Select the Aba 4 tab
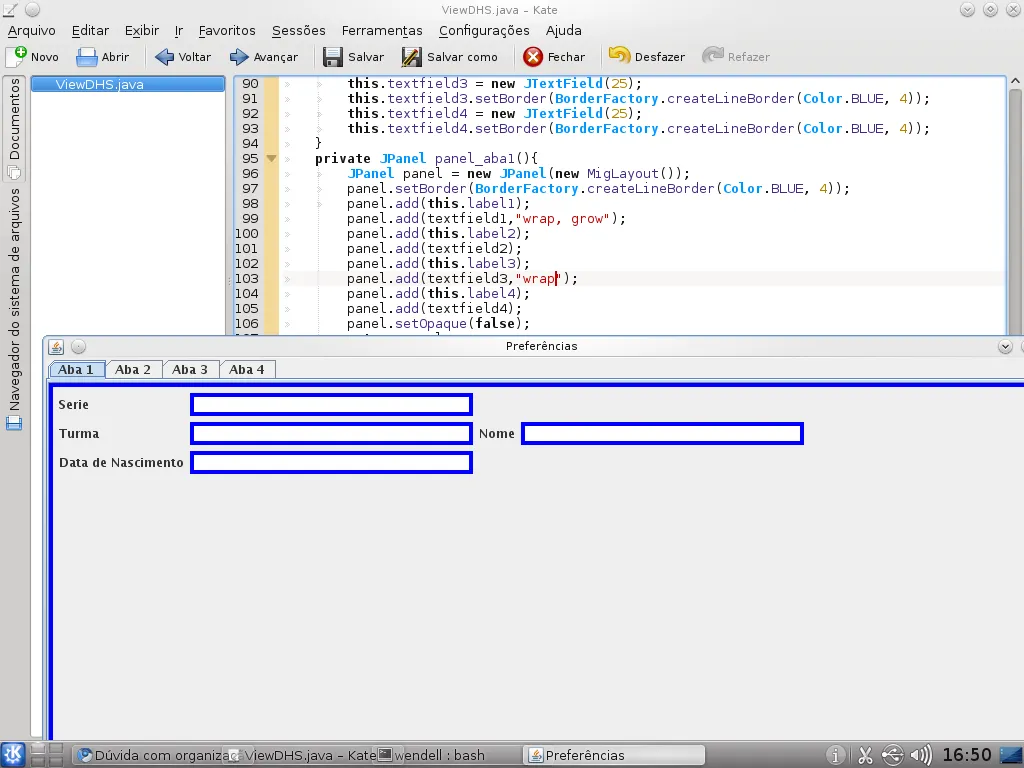 [247, 369]
